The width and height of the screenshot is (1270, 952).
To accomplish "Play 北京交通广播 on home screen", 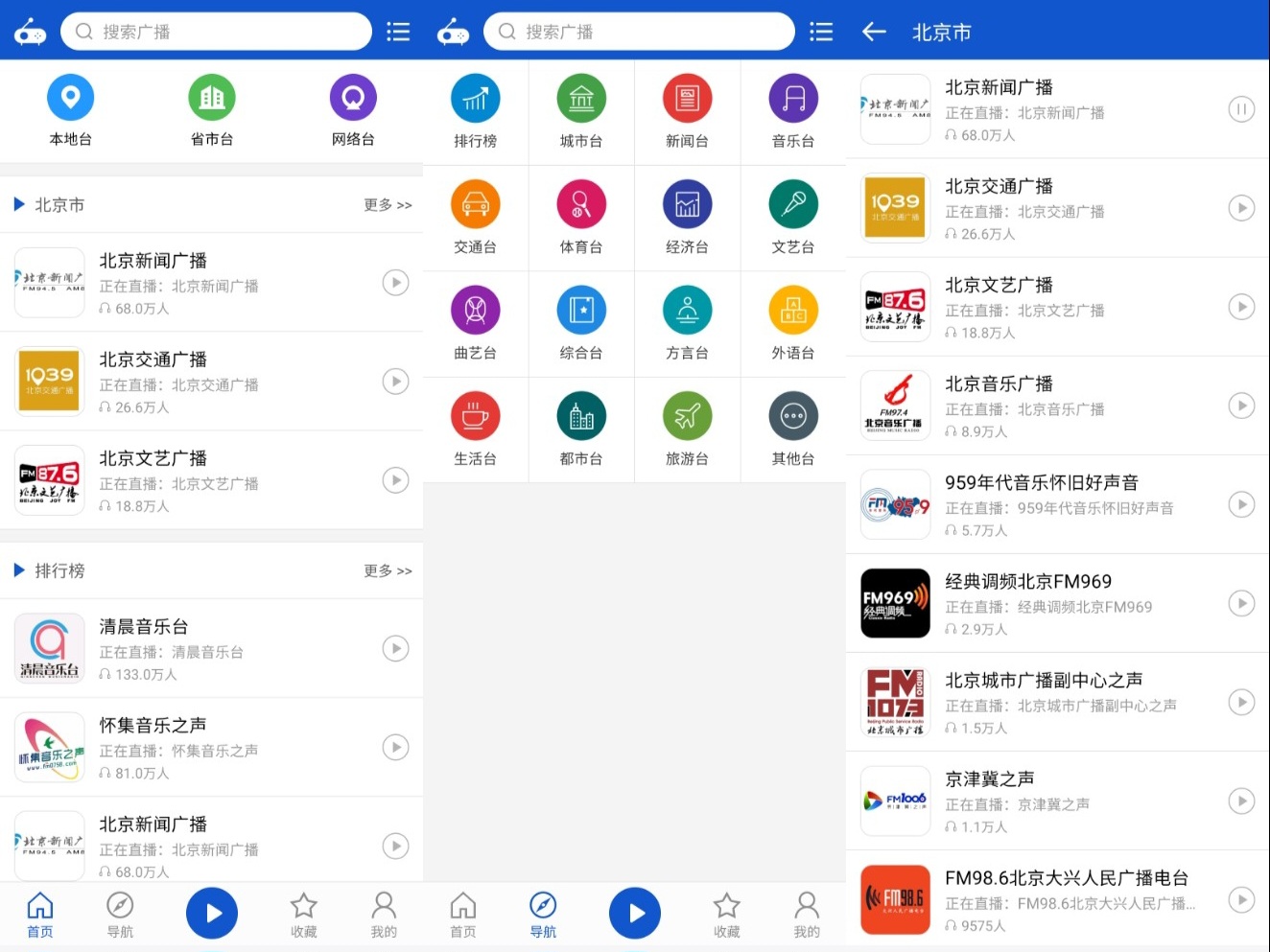I will [395, 382].
